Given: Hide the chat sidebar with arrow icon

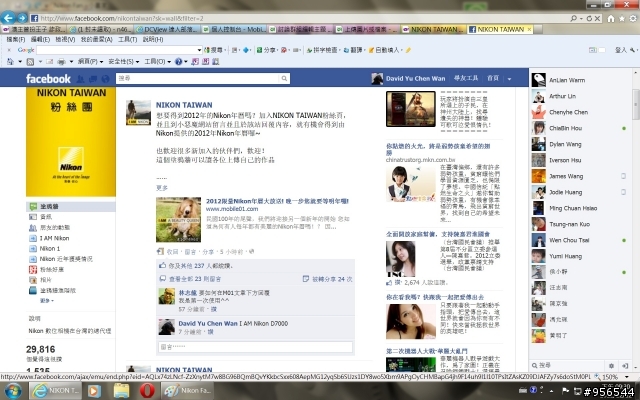Looking at the screenshot, I should [624, 366].
